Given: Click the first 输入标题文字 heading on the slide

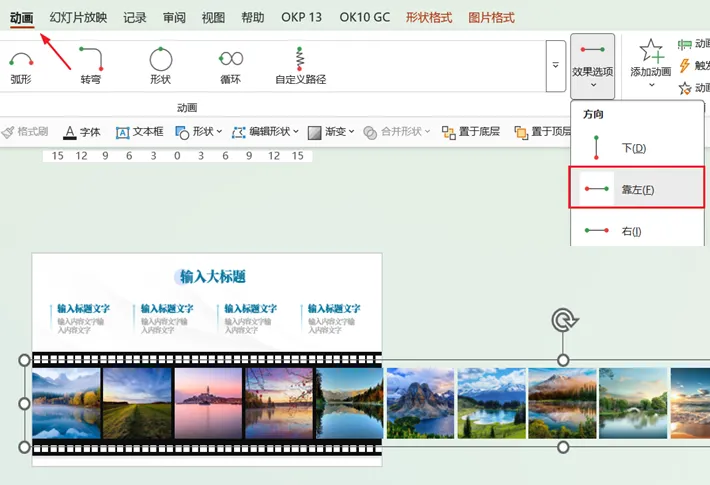Looking at the screenshot, I should click(84, 308).
